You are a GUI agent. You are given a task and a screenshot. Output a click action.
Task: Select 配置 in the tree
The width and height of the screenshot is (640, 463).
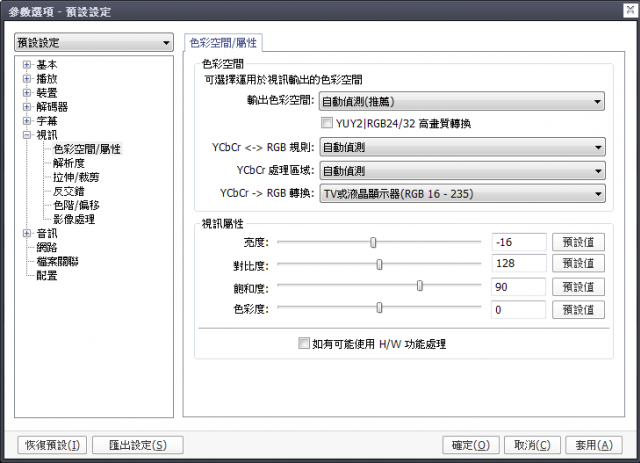point(47,276)
